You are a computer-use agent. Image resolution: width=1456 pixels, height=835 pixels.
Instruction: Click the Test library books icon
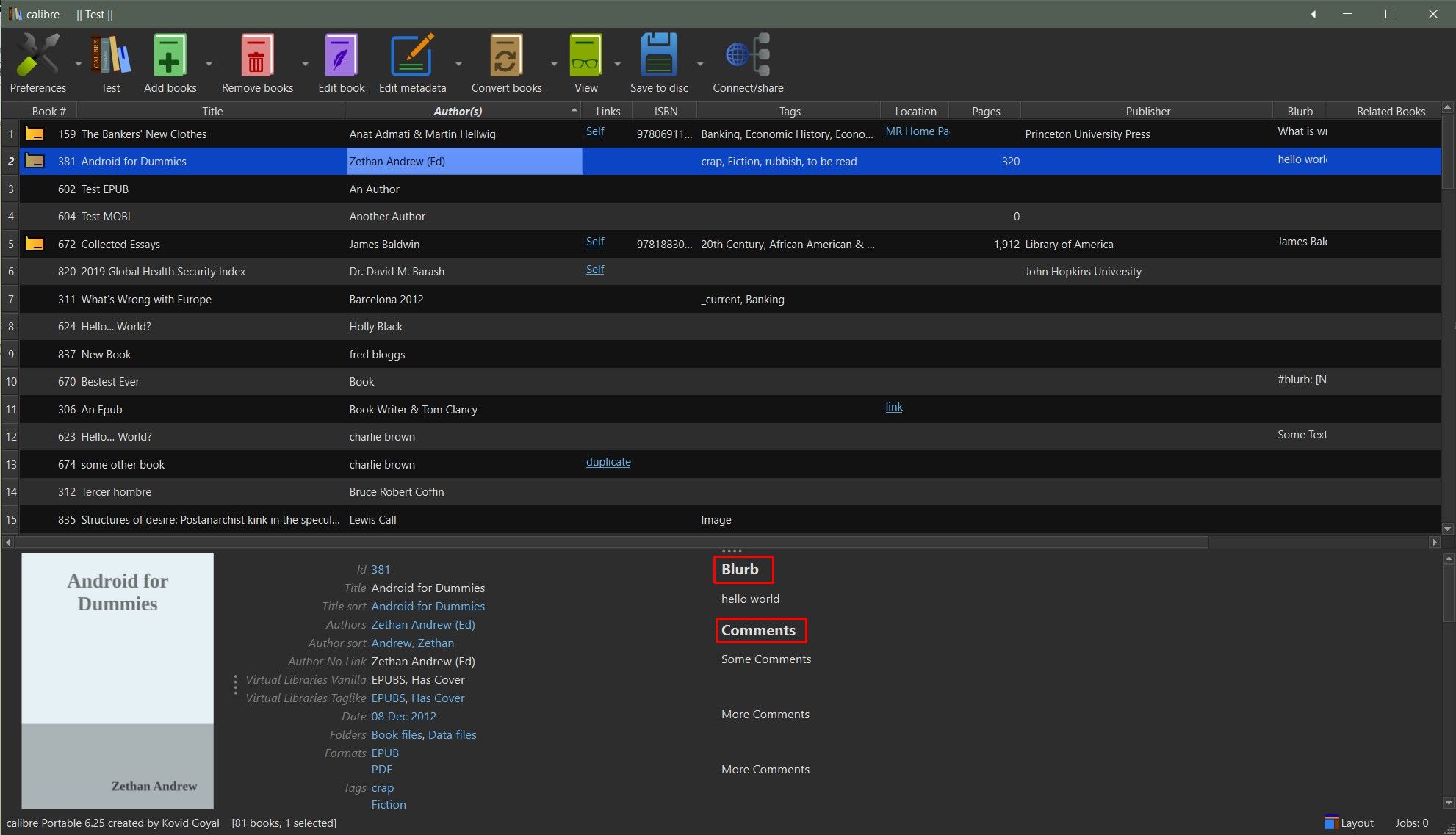[110, 56]
